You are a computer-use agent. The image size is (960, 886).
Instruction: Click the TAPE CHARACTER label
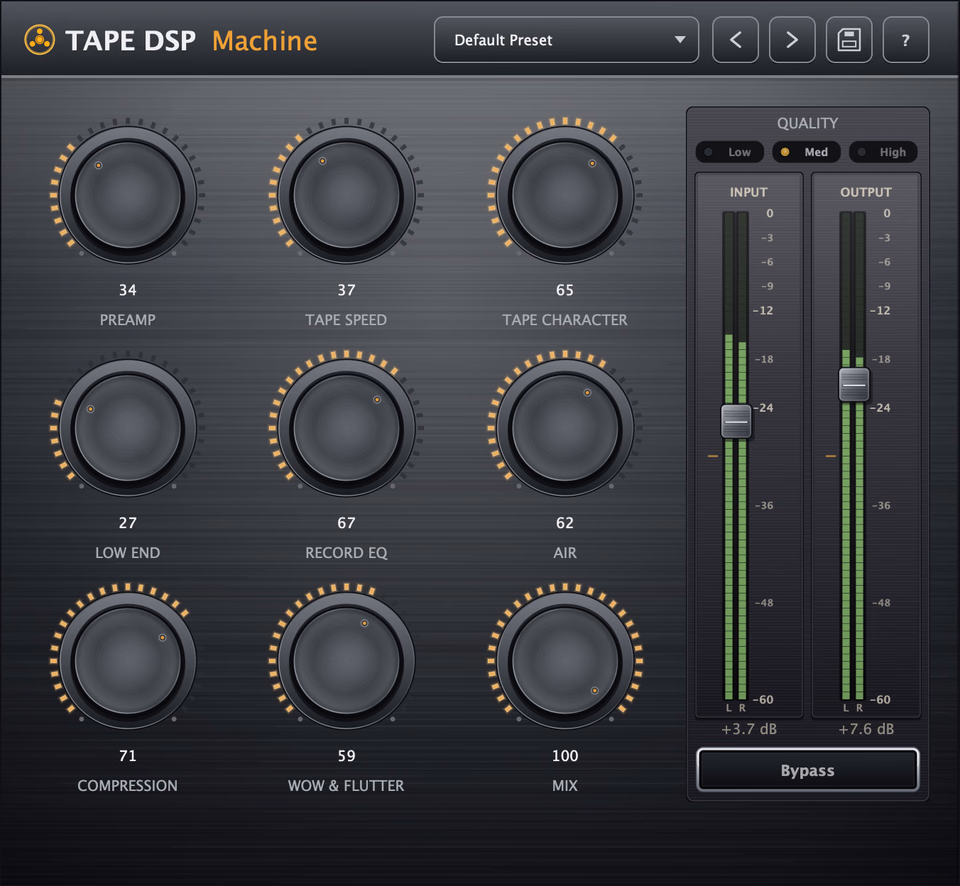pyautogui.click(x=564, y=320)
